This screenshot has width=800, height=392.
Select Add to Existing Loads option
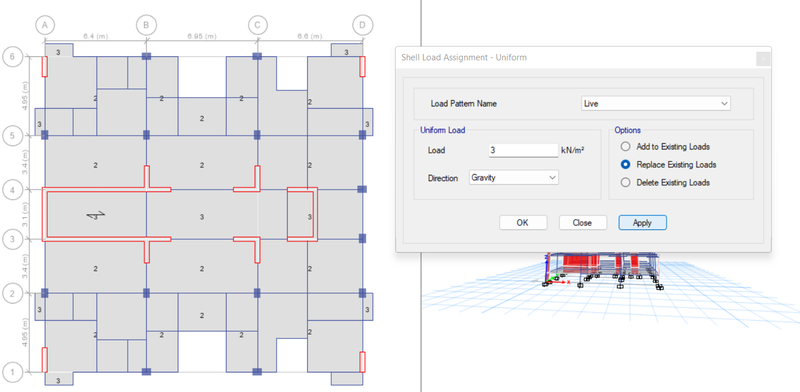click(x=626, y=146)
